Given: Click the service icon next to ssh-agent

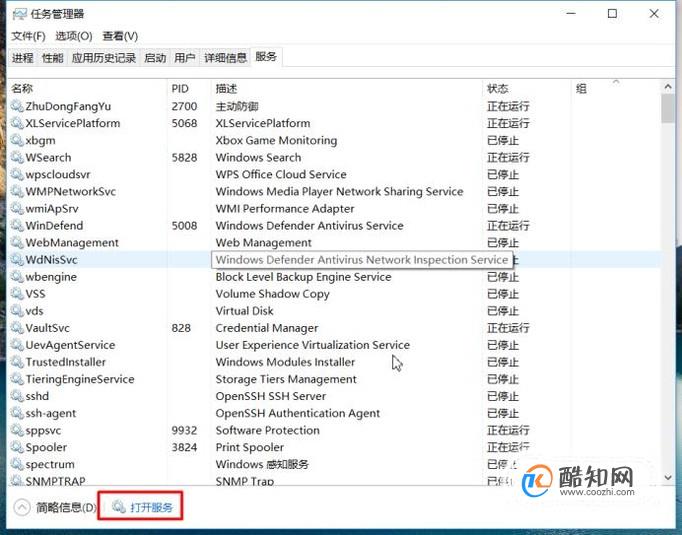Looking at the screenshot, I should coord(17,413).
